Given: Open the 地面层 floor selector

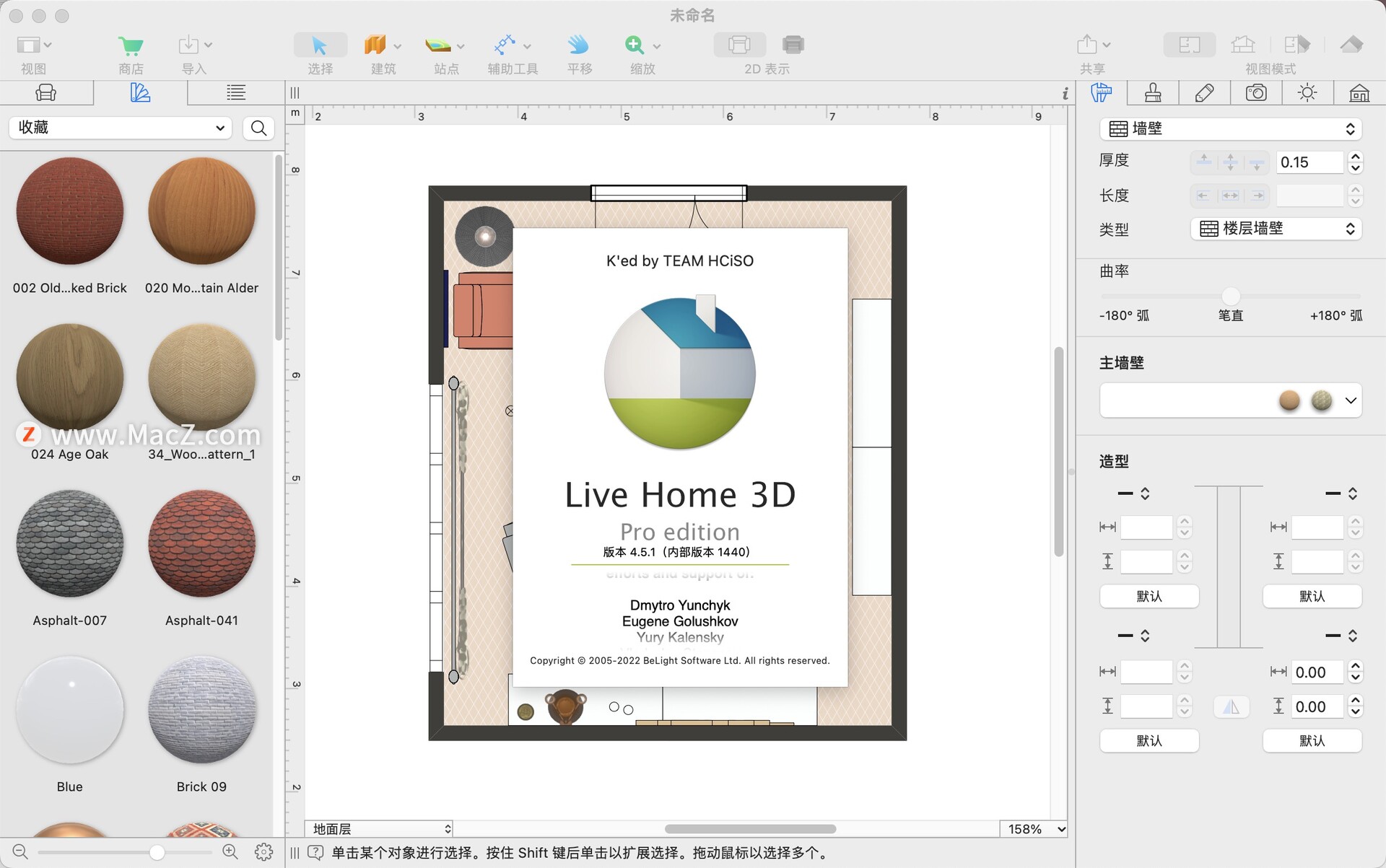Looking at the screenshot, I should coord(379,829).
